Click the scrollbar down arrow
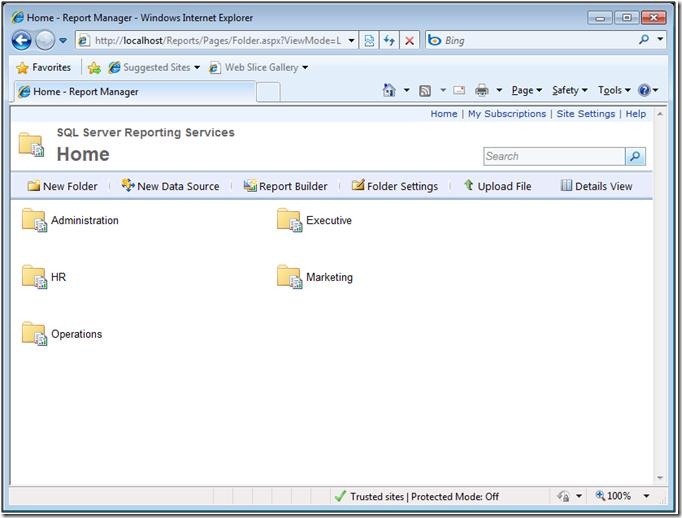 tap(660, 478)
